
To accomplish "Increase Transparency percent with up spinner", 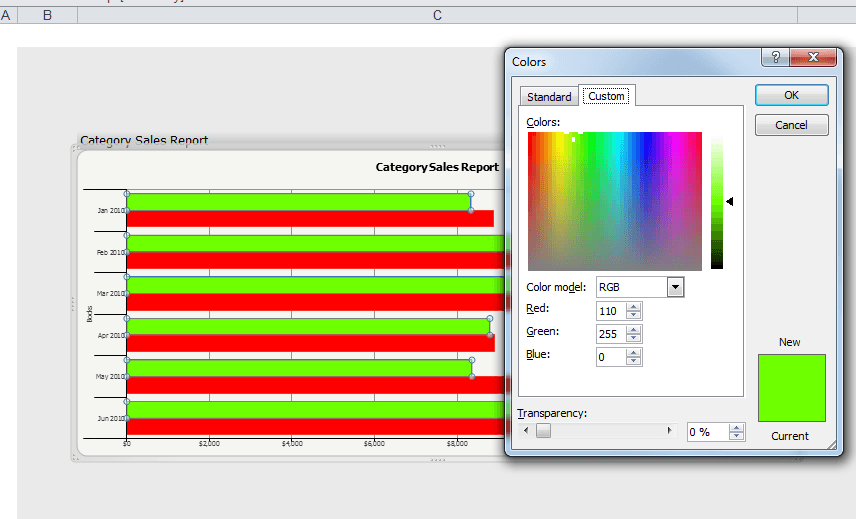I will pyautogui.click(x=736, y=428).
